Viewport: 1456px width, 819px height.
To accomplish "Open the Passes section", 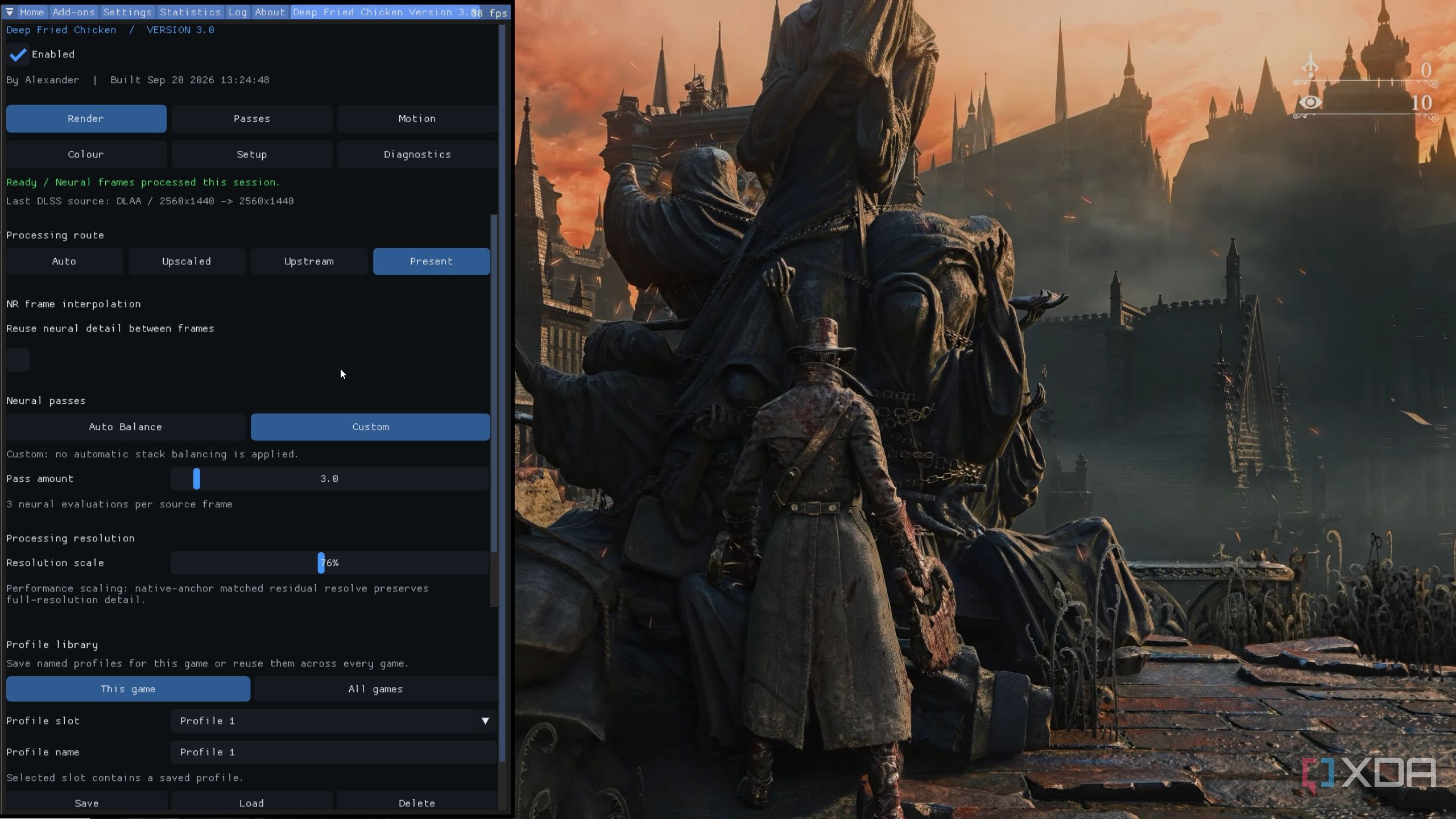I will pyautogui.click(x=252, y=119).
